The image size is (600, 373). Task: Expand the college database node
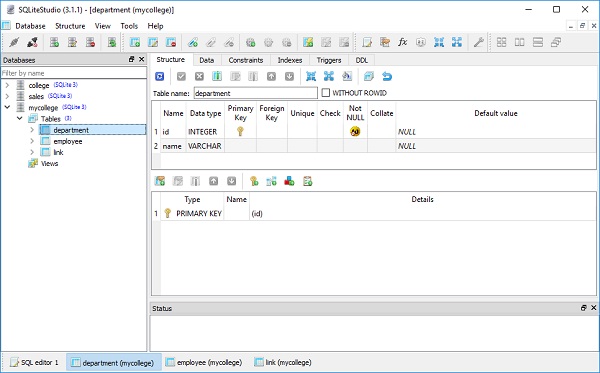(x=7, y=85)
